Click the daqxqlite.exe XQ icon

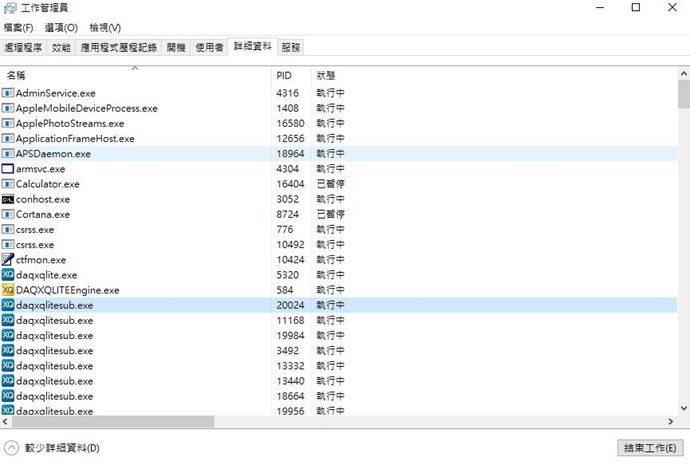tap(8, 275)
